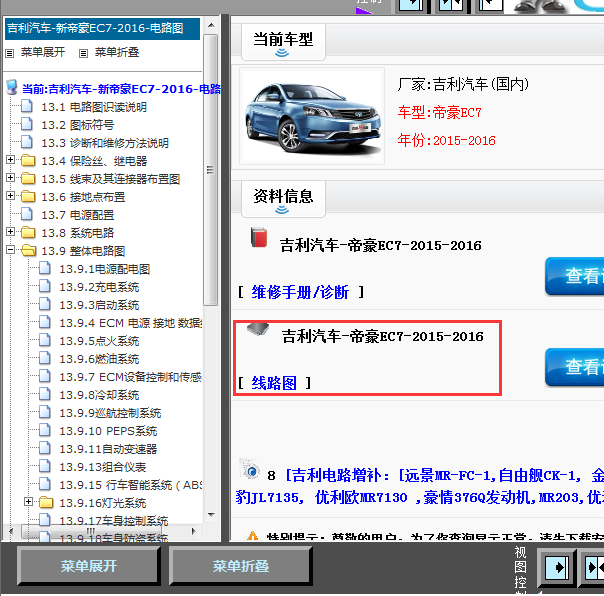Open 13.7 电源配置 document

(77, 215)
